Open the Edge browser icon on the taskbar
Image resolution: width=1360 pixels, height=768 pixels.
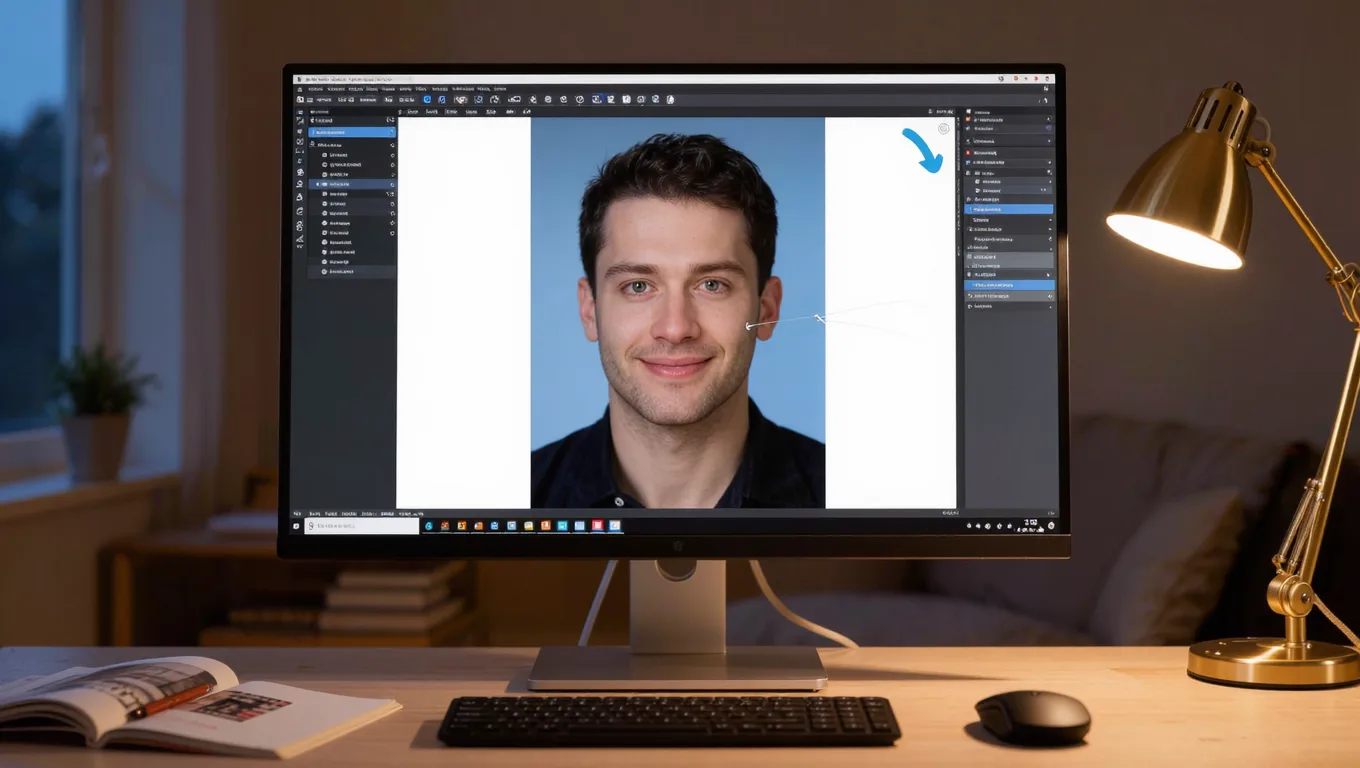[x=429, y=526]
